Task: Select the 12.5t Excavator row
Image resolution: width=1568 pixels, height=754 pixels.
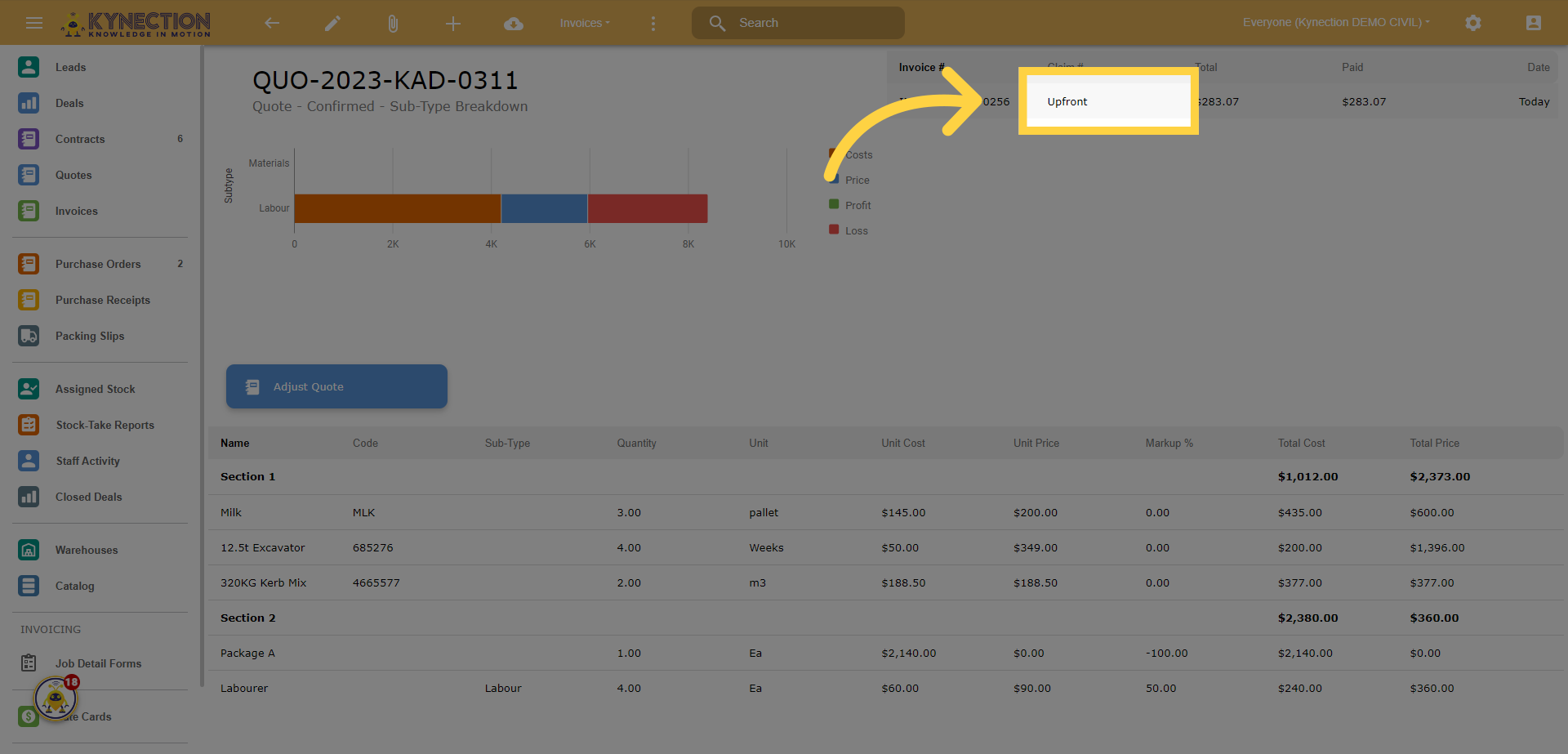Action: (x=886, y=547)
